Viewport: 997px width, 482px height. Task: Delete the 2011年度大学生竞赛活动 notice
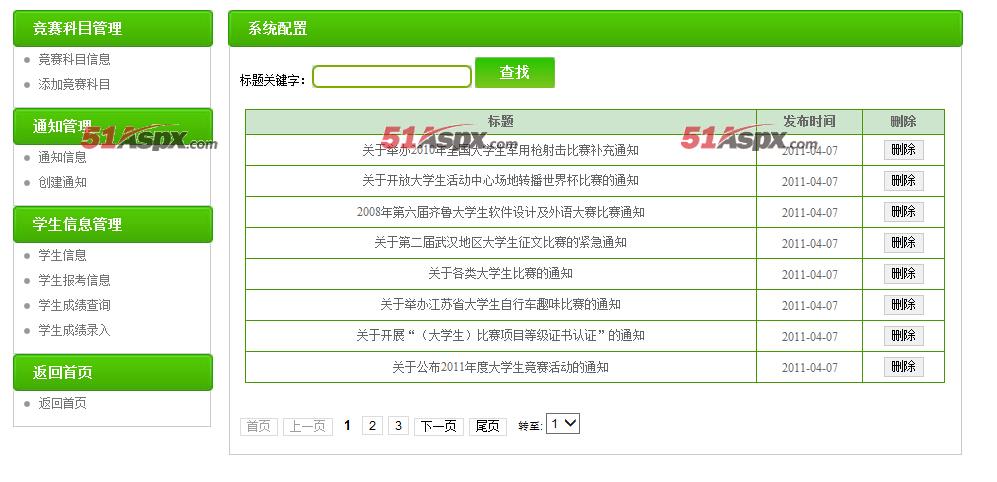point(904,366)
